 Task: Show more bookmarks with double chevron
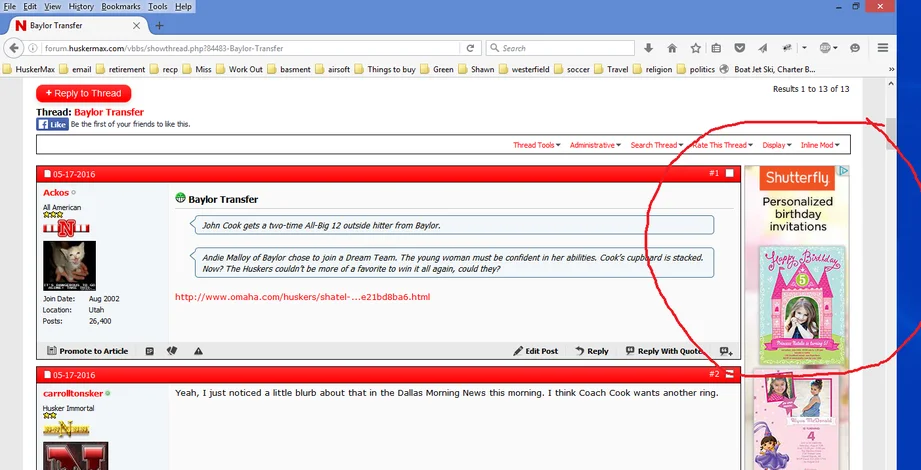tap(891, 69)
